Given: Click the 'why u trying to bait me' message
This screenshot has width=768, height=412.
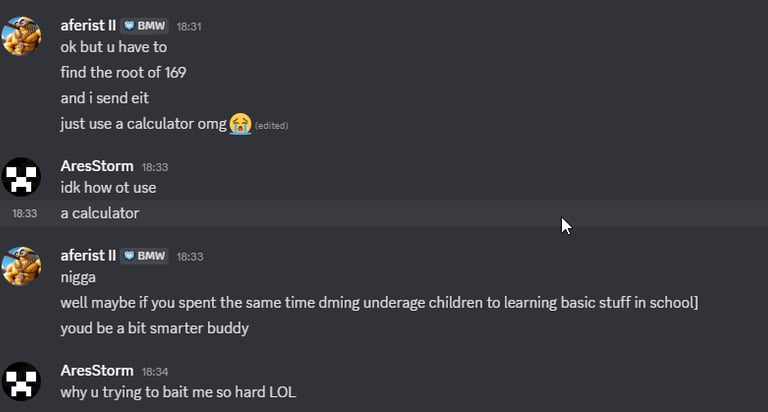Looking at the screenshot, I should pos(178,391).
